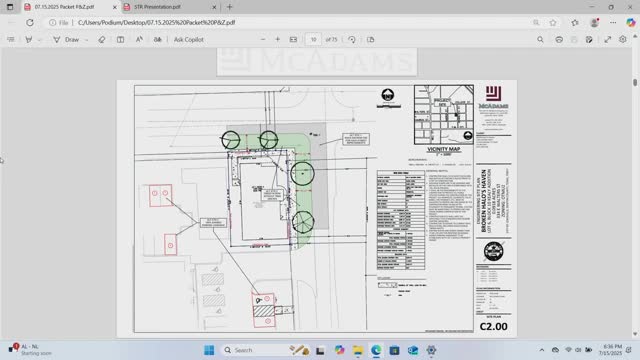640x360 pixels.
Task: Open Copilot sidebar
Action: (631, 22)
